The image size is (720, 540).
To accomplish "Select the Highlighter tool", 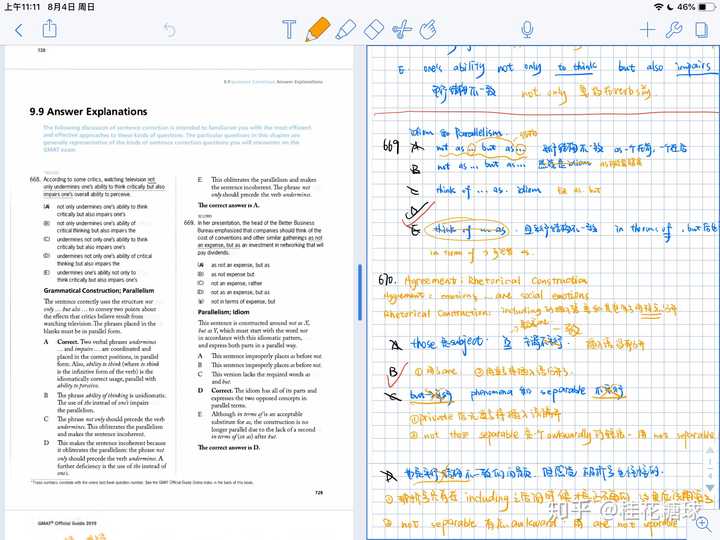I will (x=346, y=29).
